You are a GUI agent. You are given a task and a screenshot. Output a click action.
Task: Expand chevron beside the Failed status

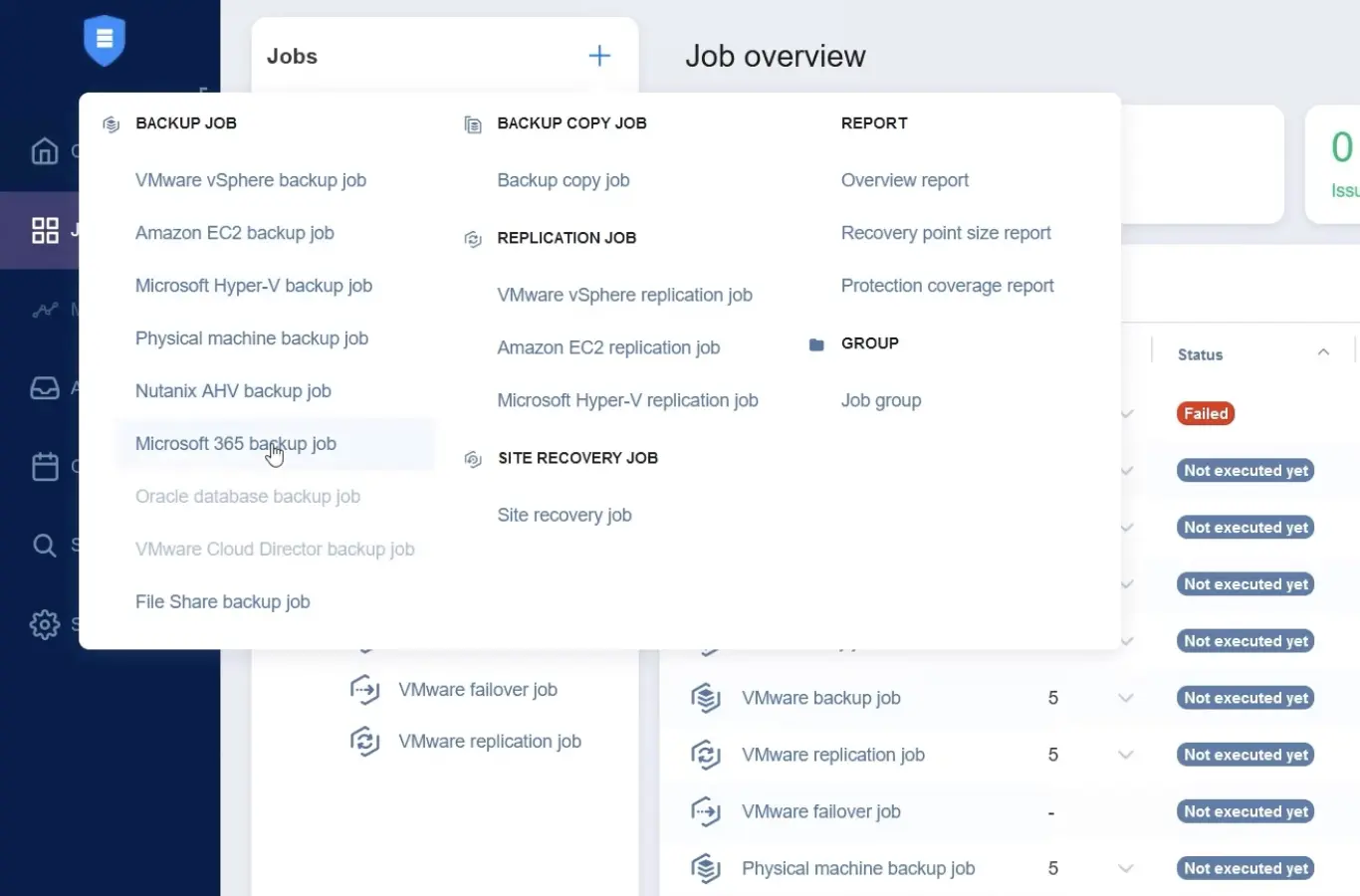1127,414
